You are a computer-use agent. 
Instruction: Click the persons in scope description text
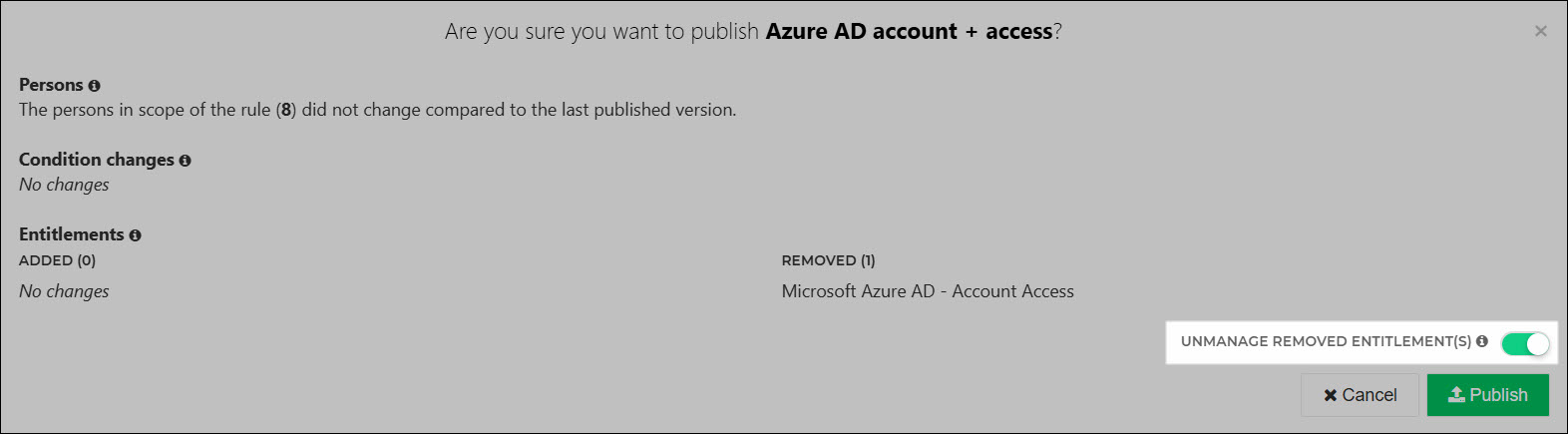pos(378,110)
